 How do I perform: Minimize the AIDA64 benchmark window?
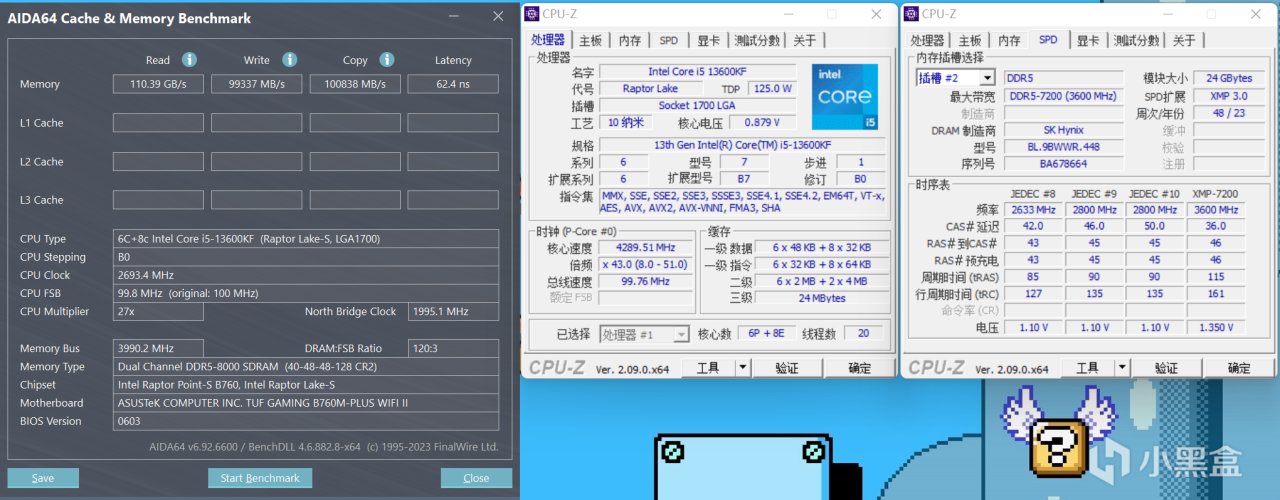tap(451, 17)
